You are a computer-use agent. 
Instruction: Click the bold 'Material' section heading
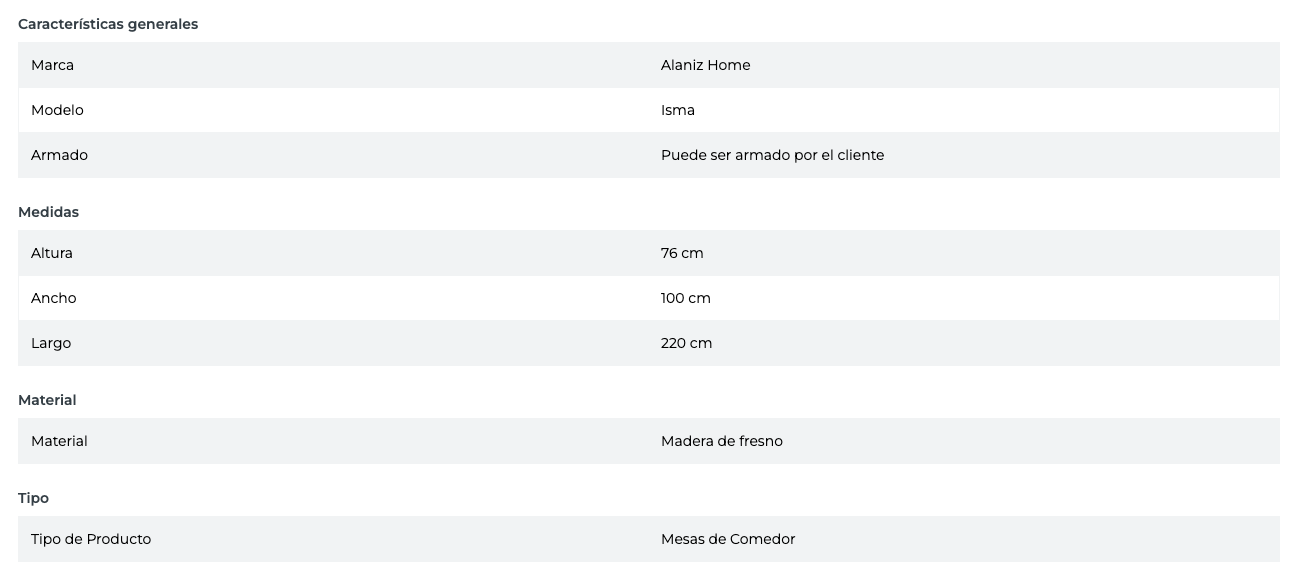pyautogui.click(x=47, y=400)
